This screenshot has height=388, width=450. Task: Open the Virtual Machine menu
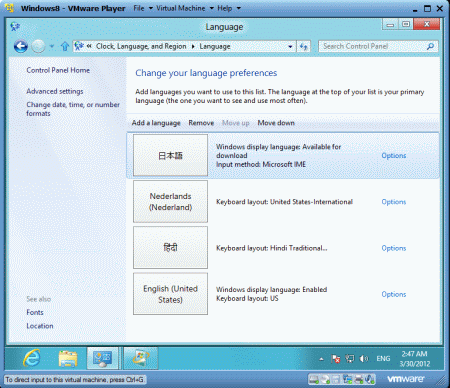(x=185, y=8)
